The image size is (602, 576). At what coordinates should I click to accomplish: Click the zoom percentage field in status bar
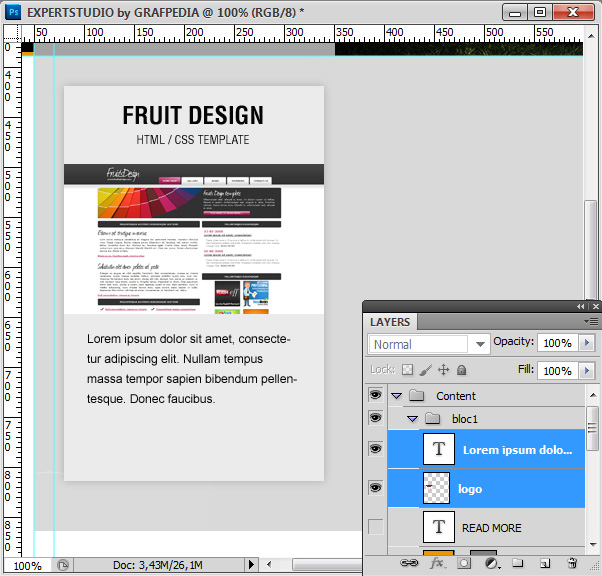coord(27,566)
